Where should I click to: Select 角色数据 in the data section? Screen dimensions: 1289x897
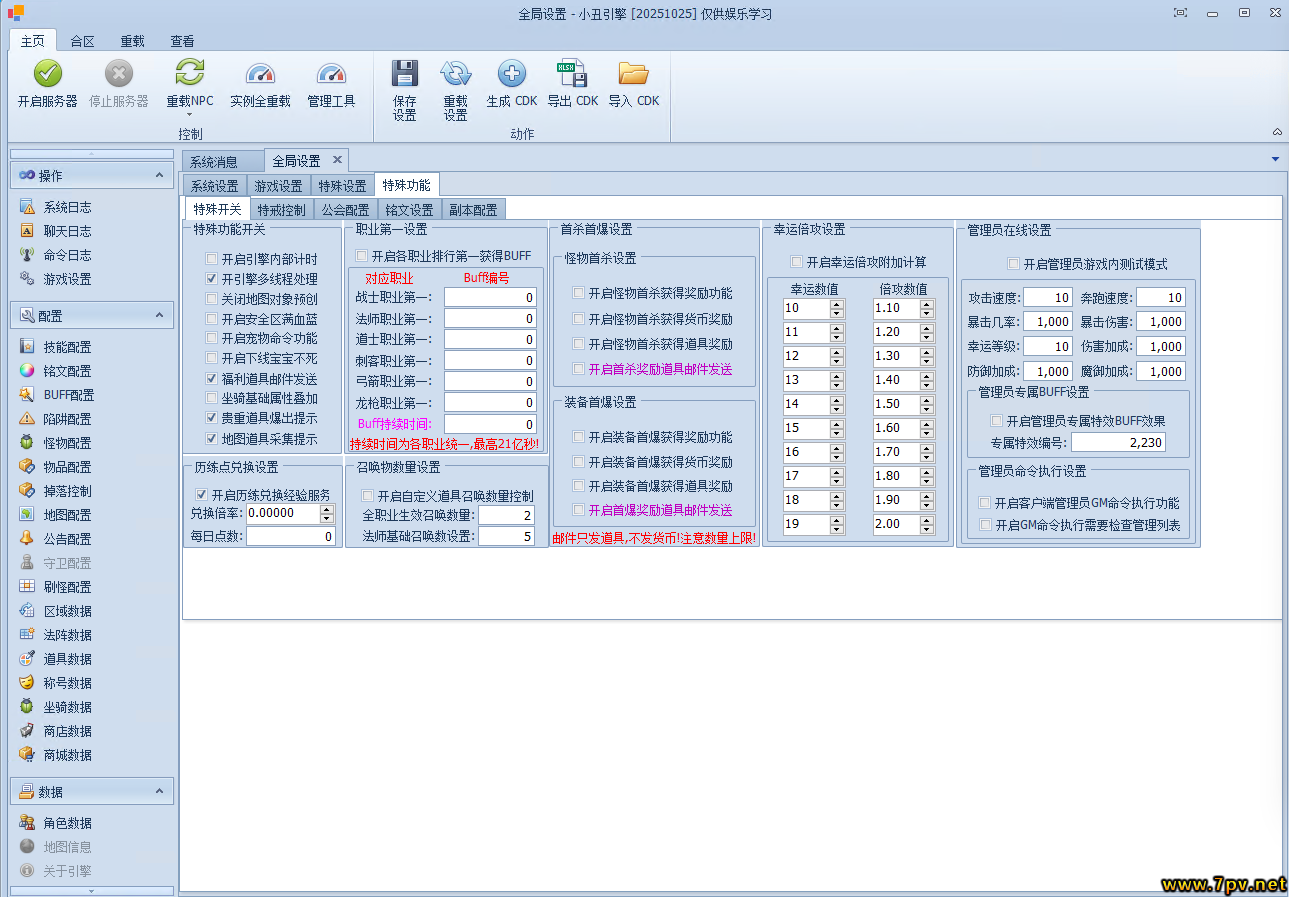pos(67,823)
